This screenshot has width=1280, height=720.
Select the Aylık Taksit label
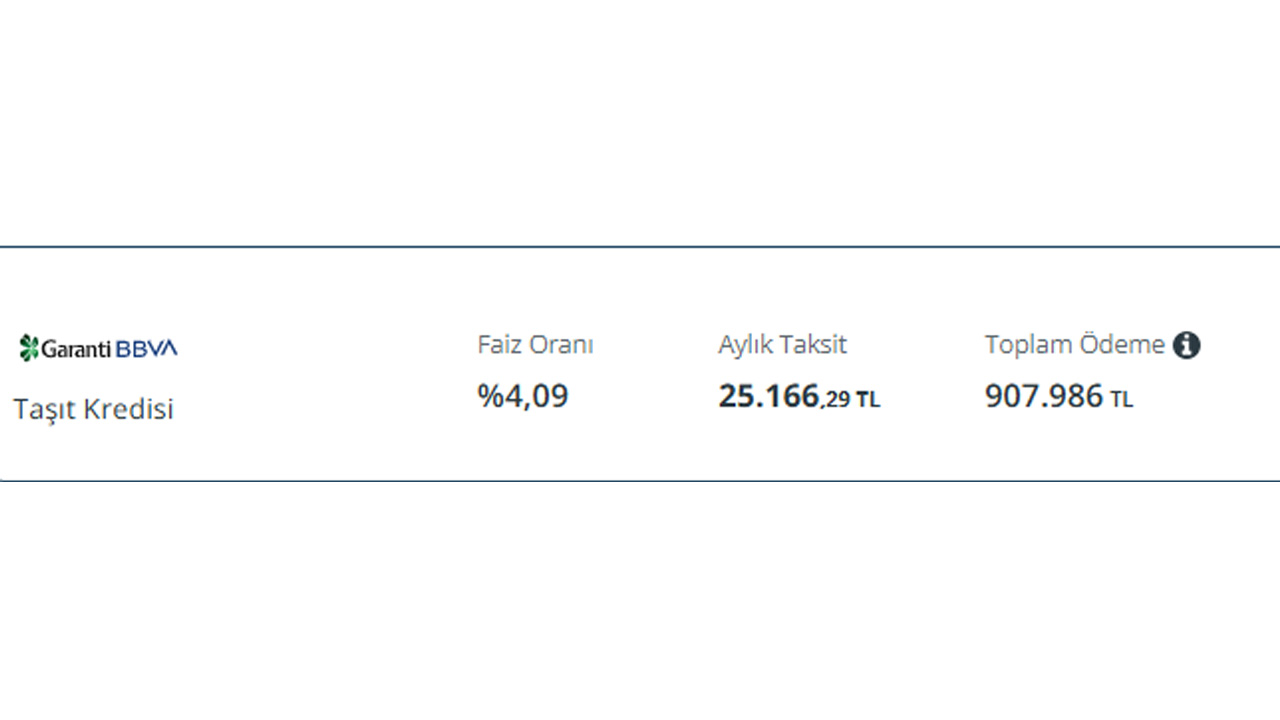click(x=782, y=345)
